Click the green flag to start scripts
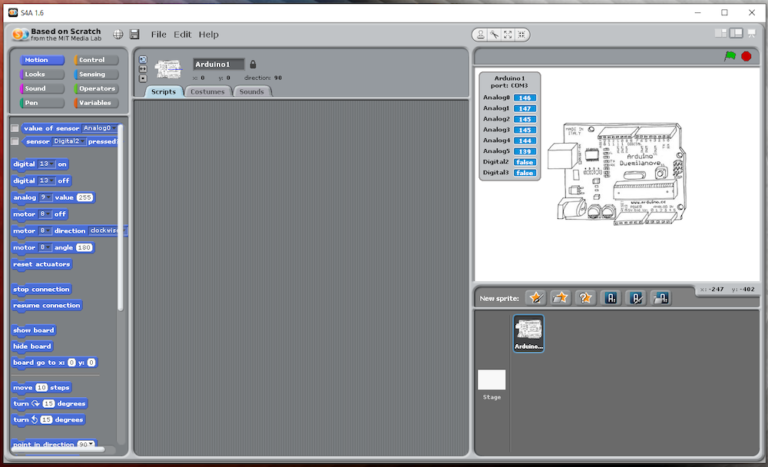Image resolution: width=768 pixels, height=467 pixels. 730,57
